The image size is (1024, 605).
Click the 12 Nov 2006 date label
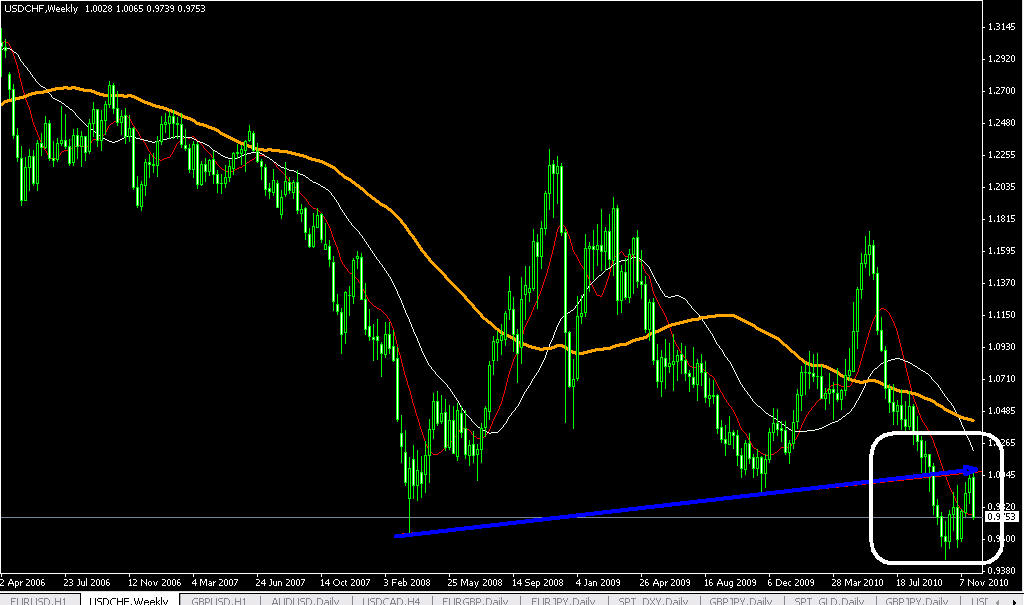(x=154, y=582)
